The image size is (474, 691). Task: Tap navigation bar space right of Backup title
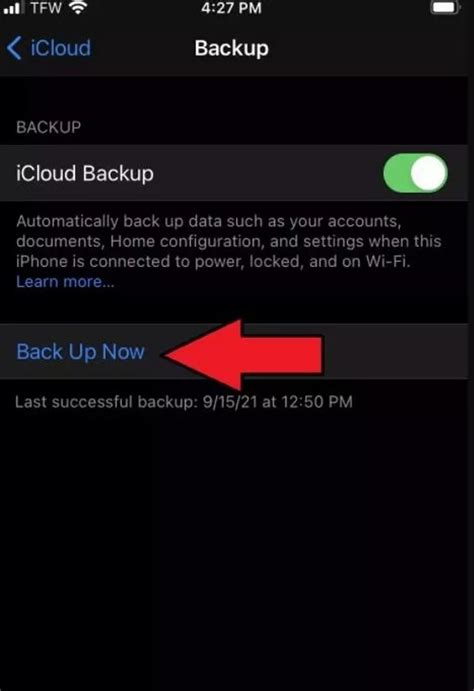coord(368,48)
